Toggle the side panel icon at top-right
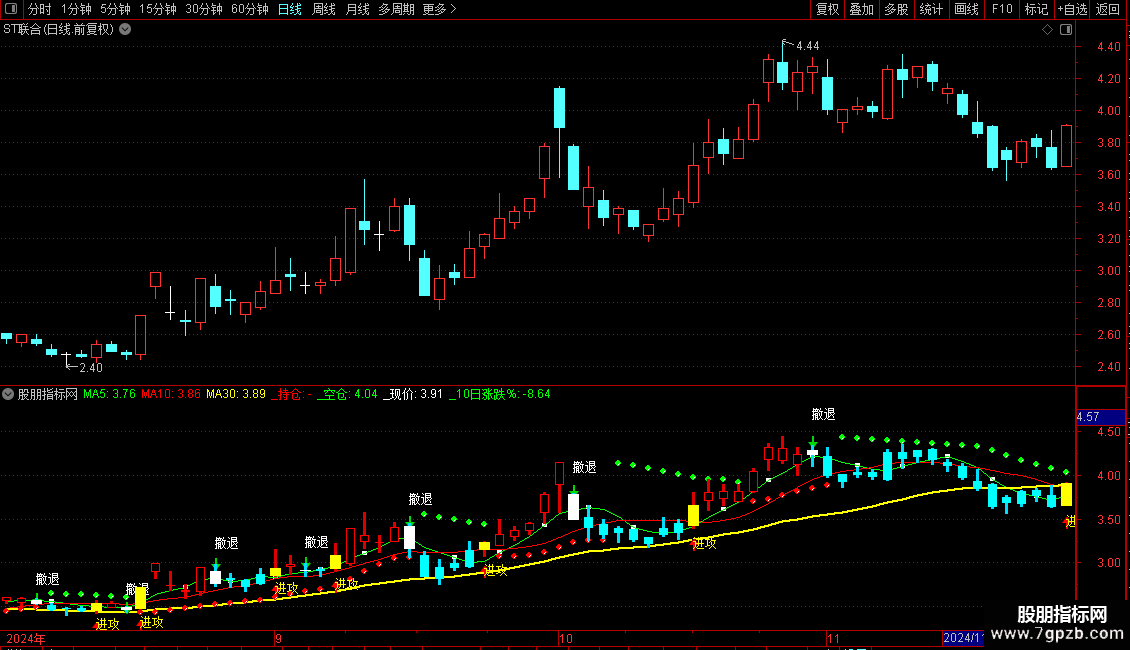 (x=1066, y=30)
